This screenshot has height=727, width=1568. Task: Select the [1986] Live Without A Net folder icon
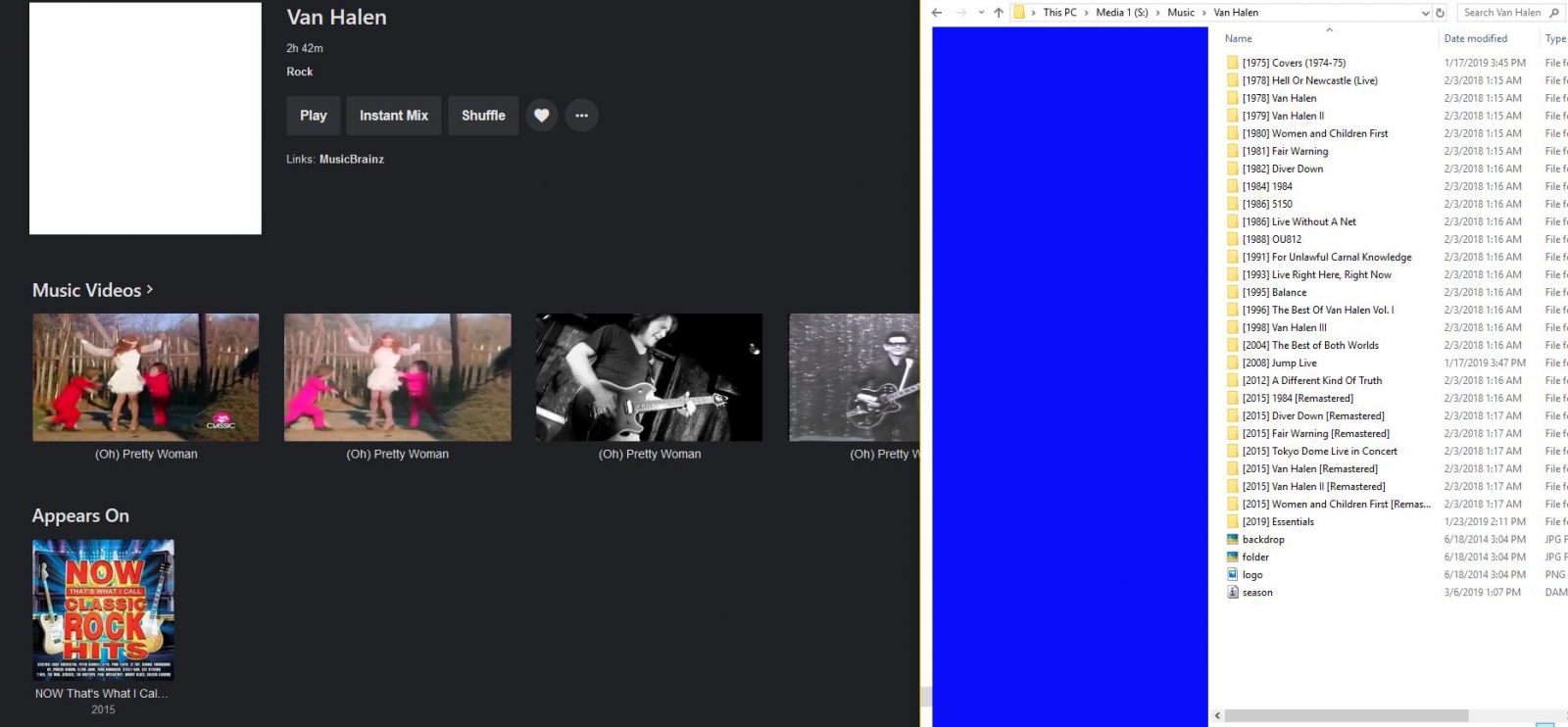(1233, 221)
